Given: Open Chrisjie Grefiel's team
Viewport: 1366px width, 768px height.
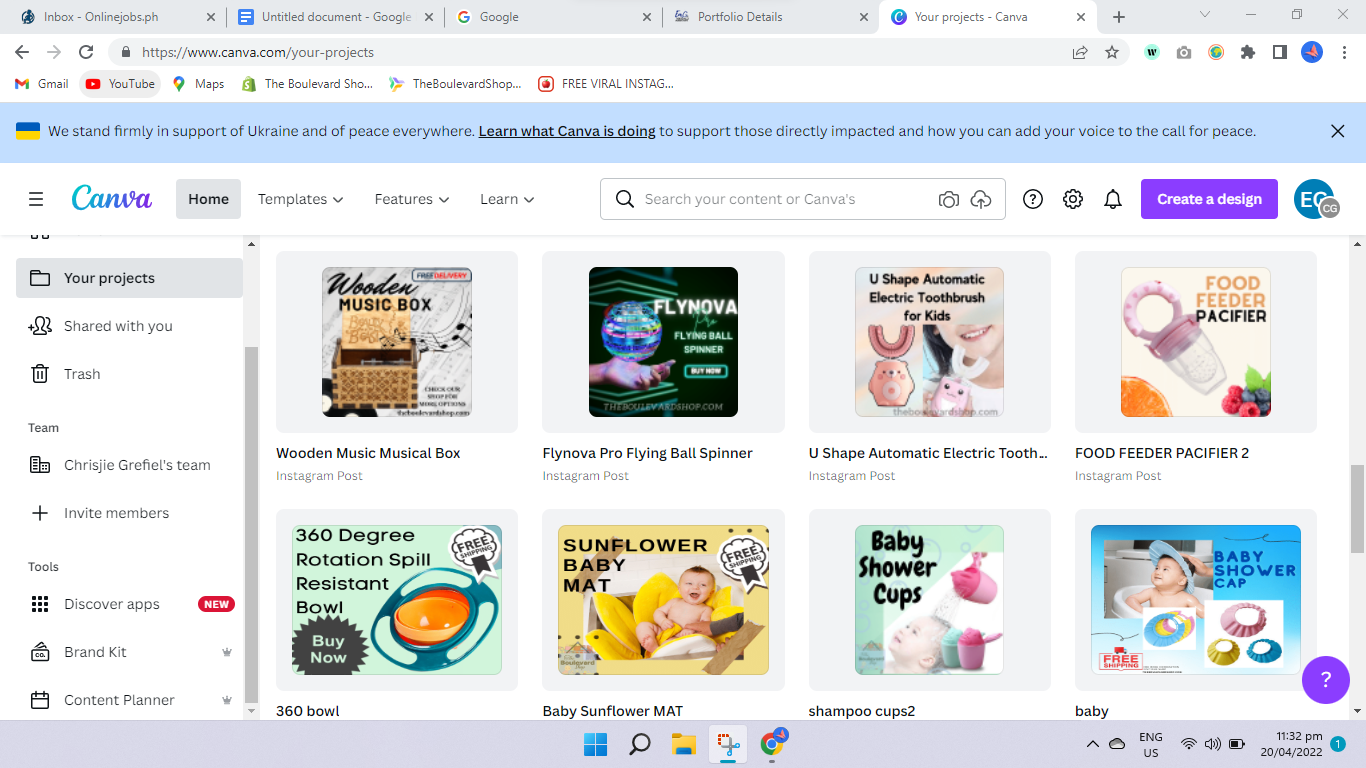Looking at the screenshot, I should click(129, 465).
